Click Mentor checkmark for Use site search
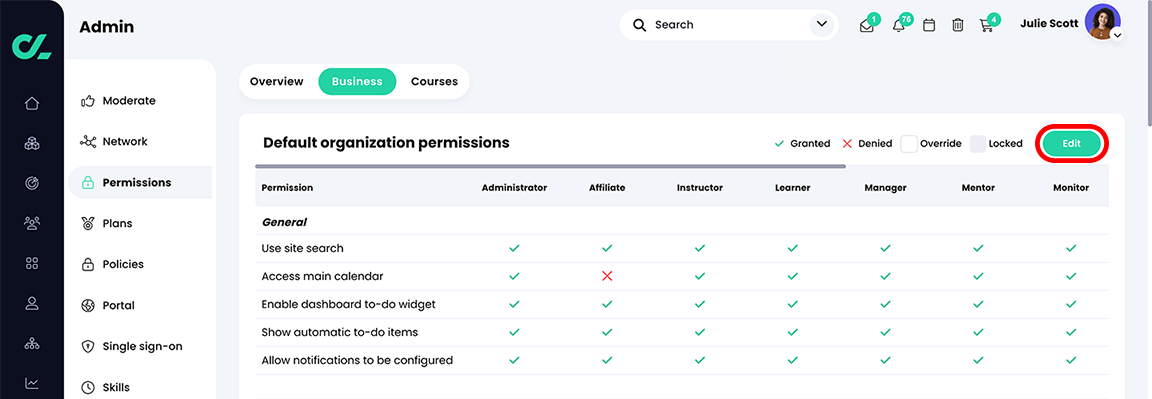 coord(978,248)
